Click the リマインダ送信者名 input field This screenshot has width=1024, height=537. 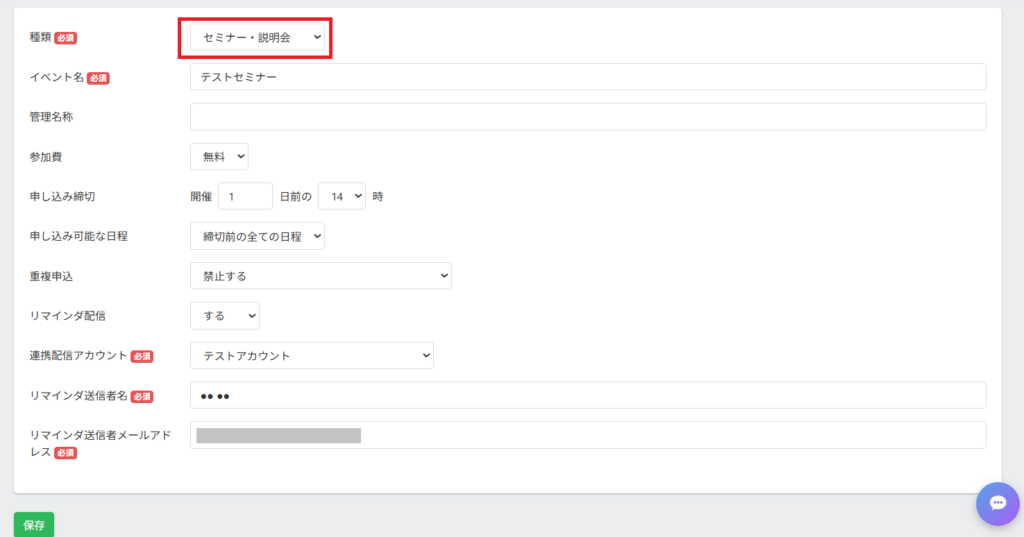pyautogui.click(x=587, y=396)
